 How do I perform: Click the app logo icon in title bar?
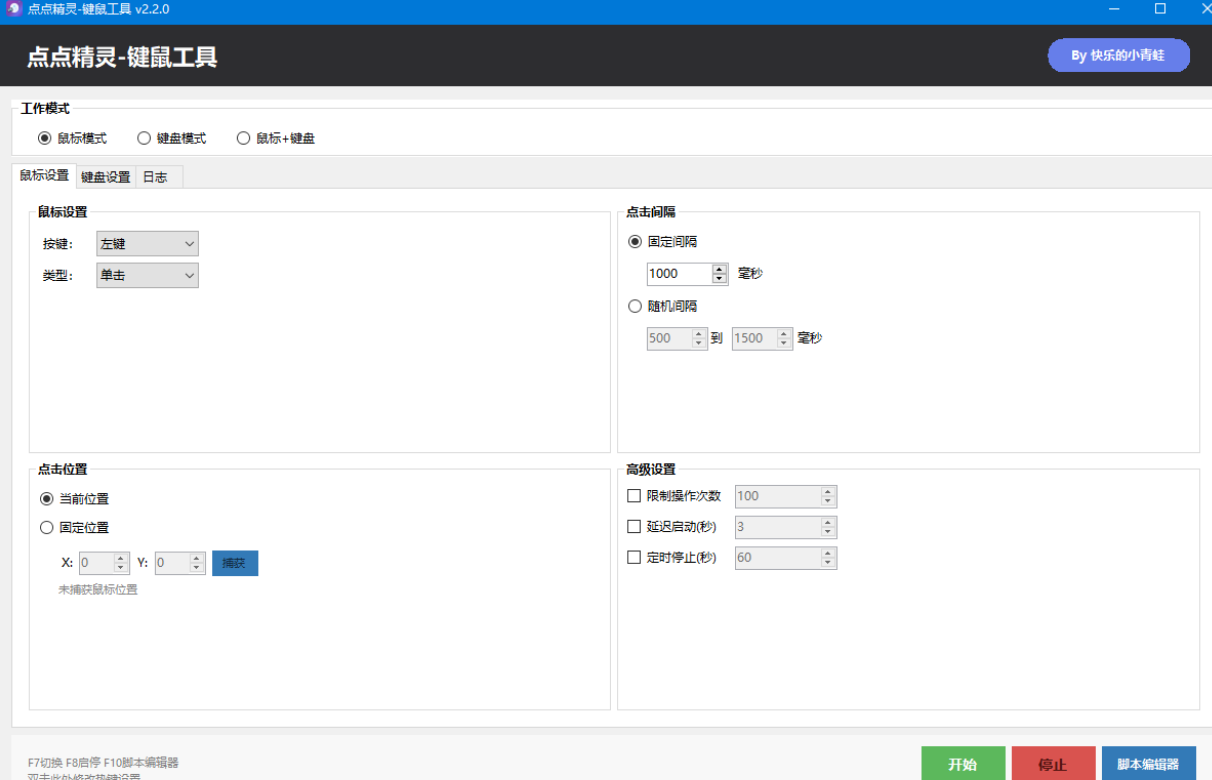coord(14,9)
